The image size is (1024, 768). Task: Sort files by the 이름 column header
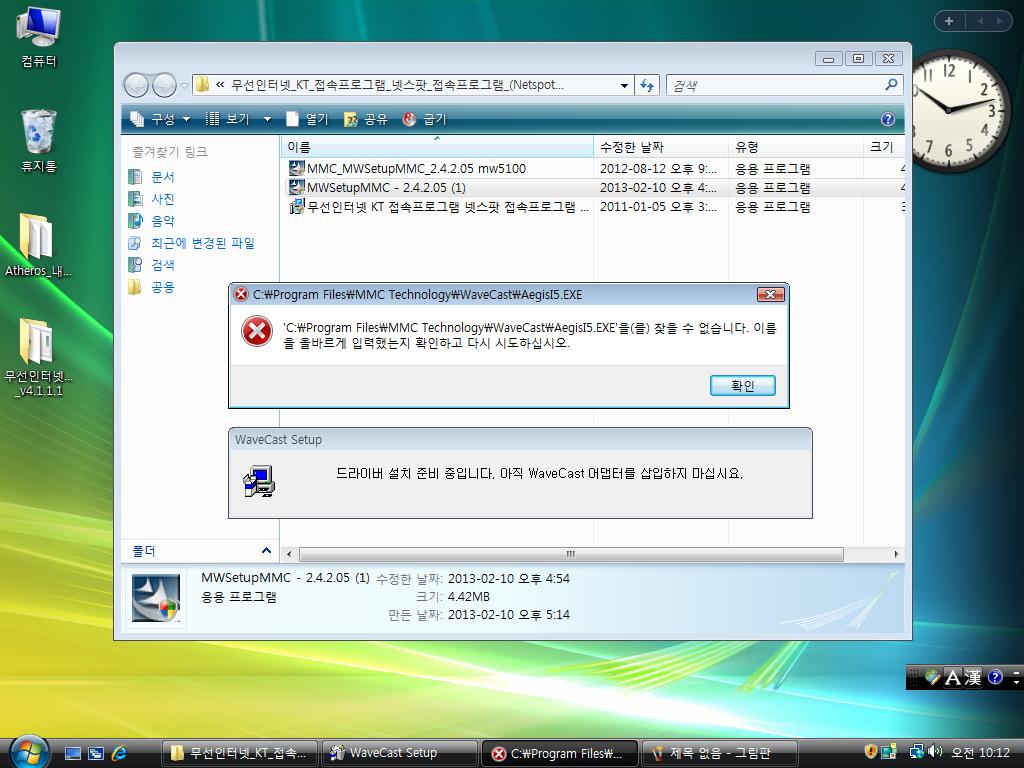click(x=438, y=147)
